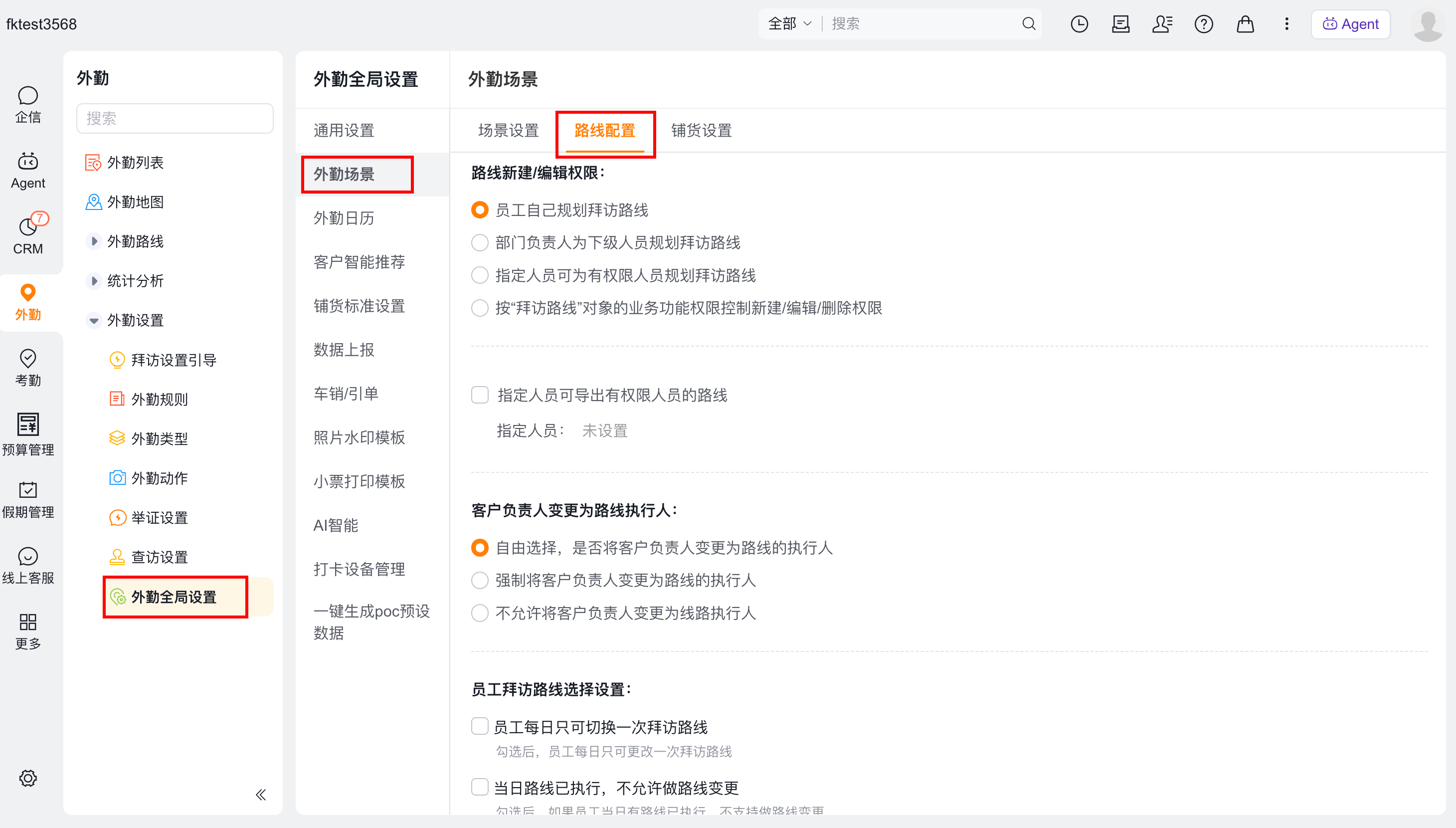Open the 考勤 attendance icon
1456x828 pixels.
pos(28,368)
